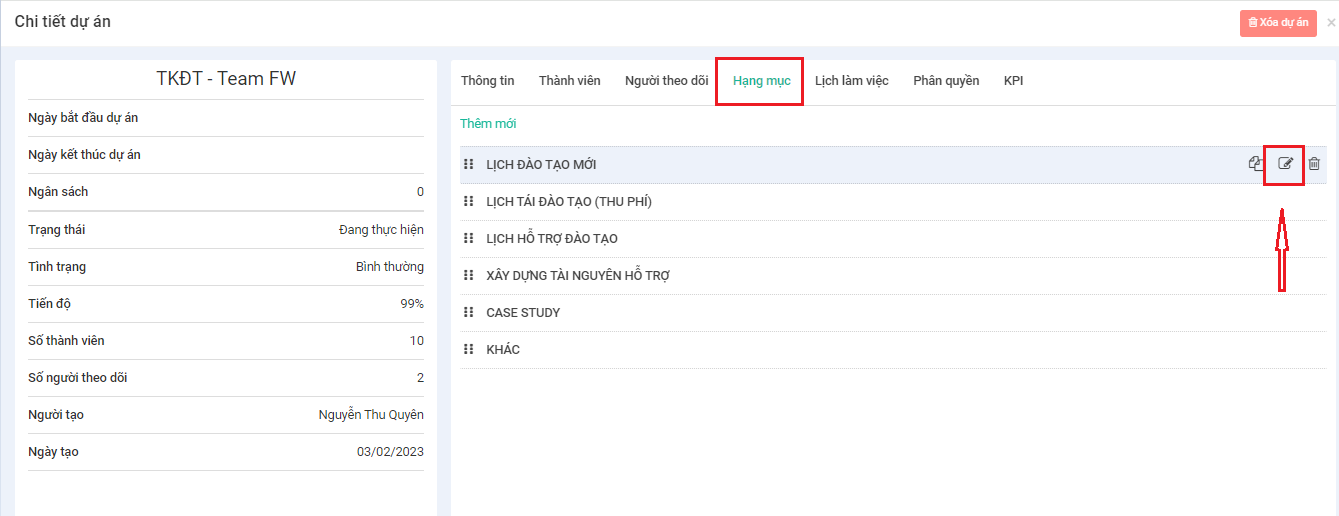Select the Hạng mục tab
Screen dimensions: 1339x516
click(761, 81)
